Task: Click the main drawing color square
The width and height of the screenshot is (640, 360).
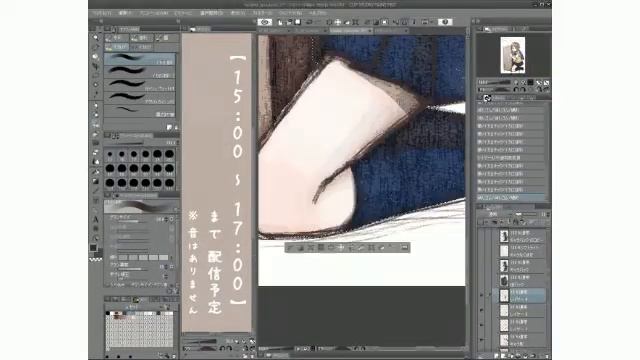Action: [x=93, y=248]
